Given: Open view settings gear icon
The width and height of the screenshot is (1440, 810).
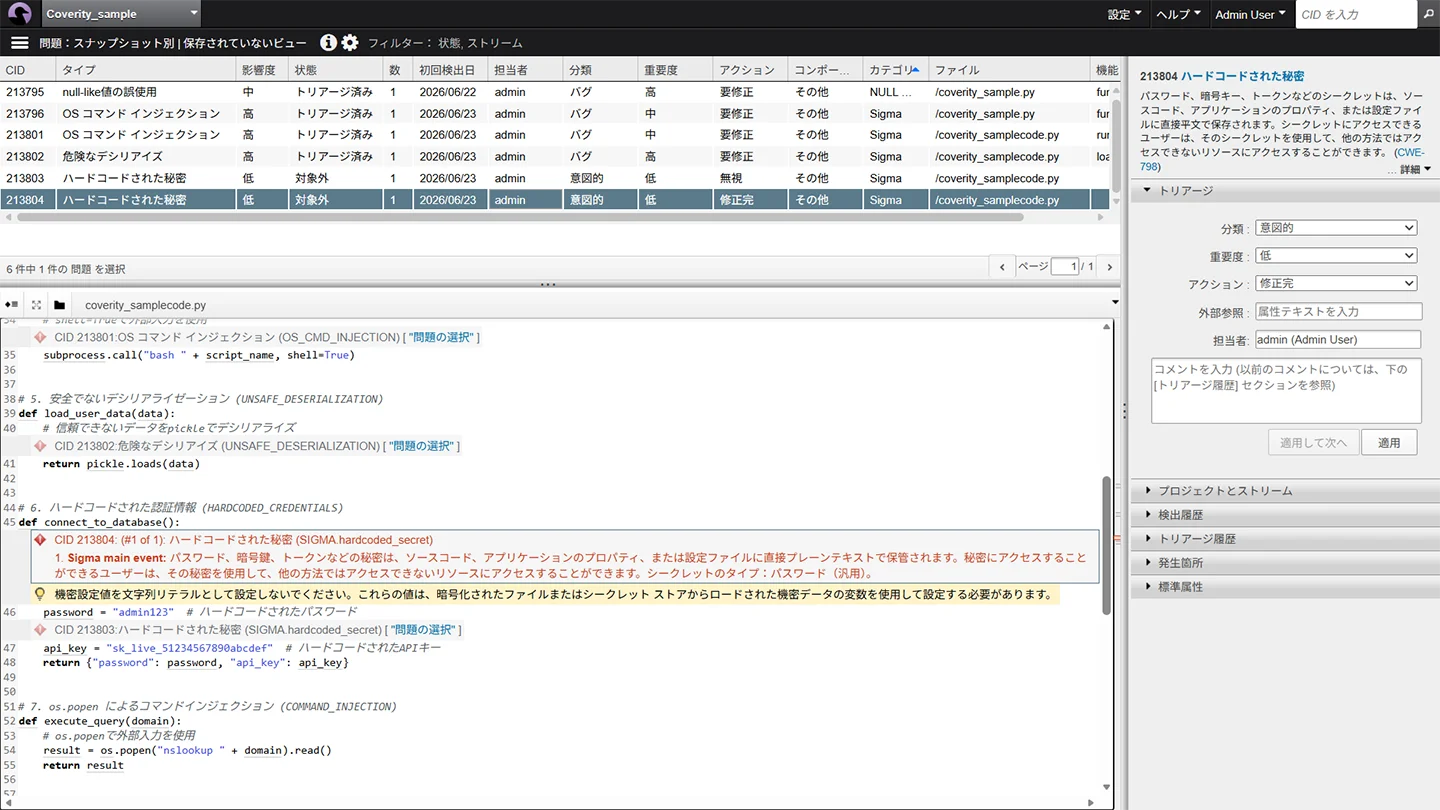Looking at the screenshot, I should coord(350,43).
